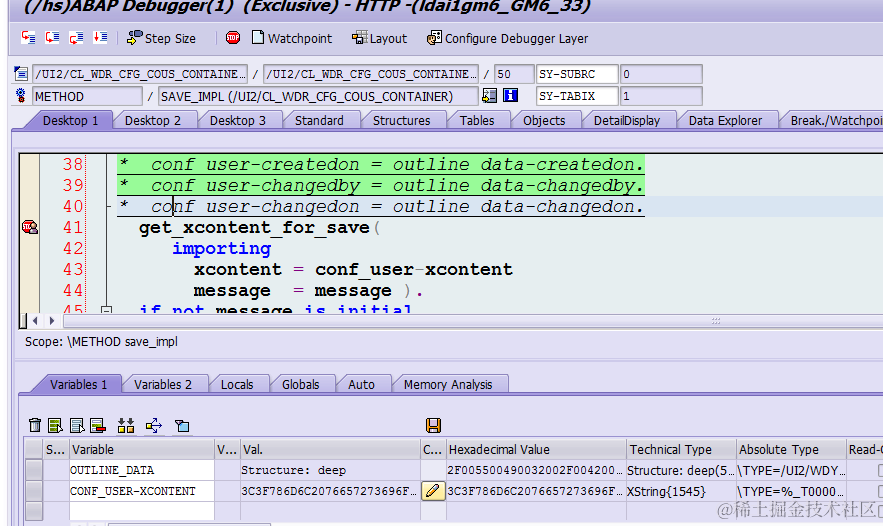This screenshot has height=526, width=883.
Task: Click the CONF_USER-XCONTENT variable cell
Action: pyautogui.click(x=141, y=491)
